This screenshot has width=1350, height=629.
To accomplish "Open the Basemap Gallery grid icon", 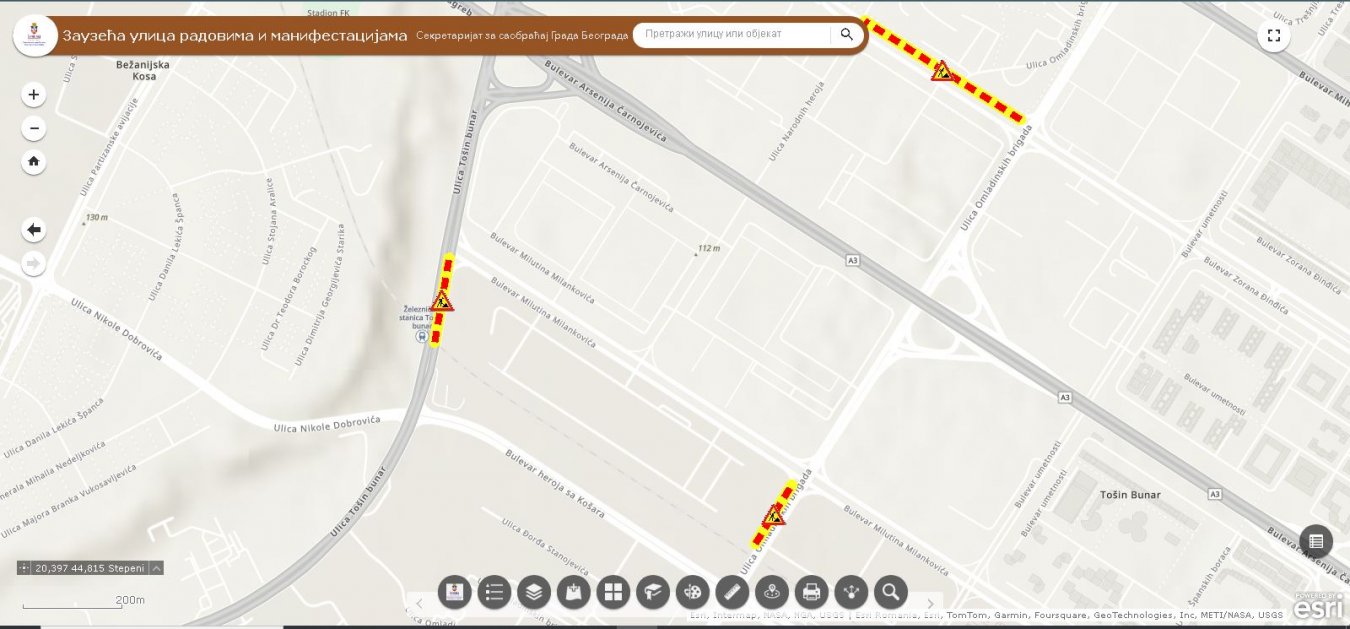I will coord(613,592).
